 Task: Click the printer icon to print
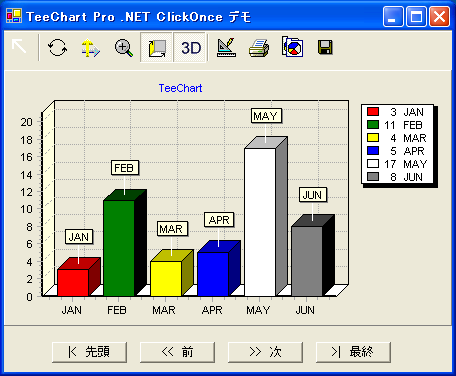pos(259,48)
